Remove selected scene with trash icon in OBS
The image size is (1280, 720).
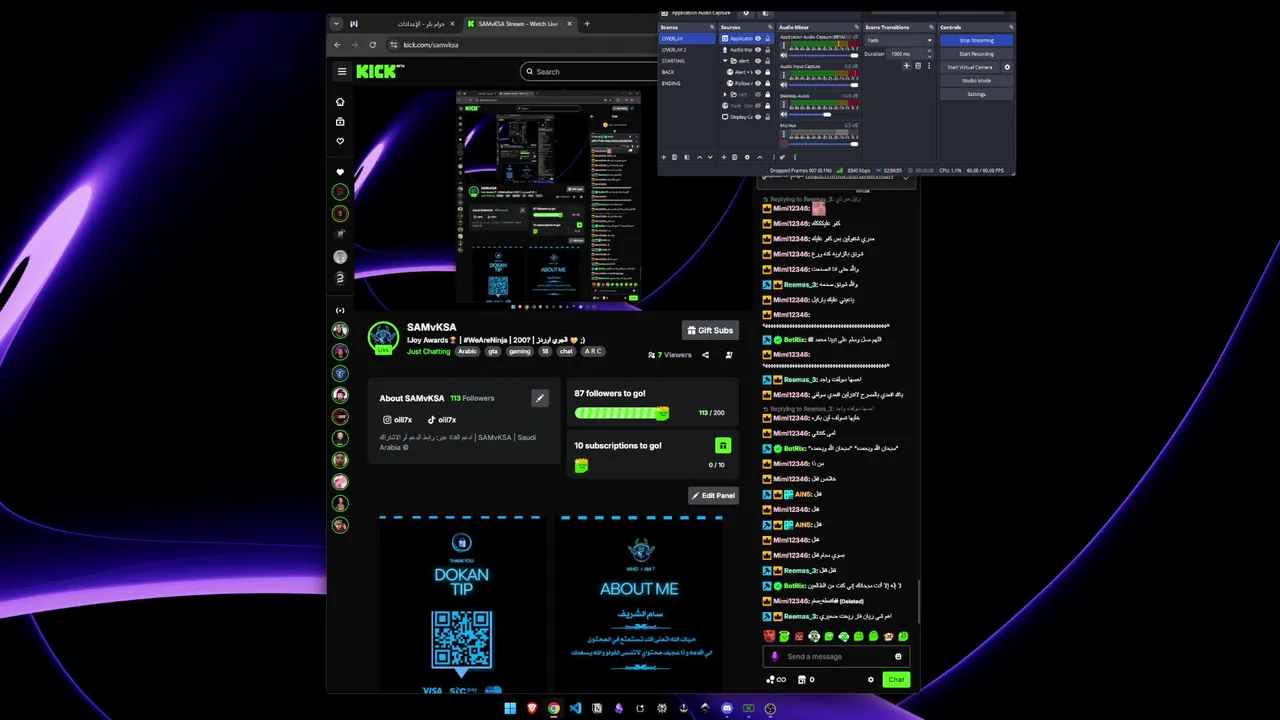tap(674, 157)
